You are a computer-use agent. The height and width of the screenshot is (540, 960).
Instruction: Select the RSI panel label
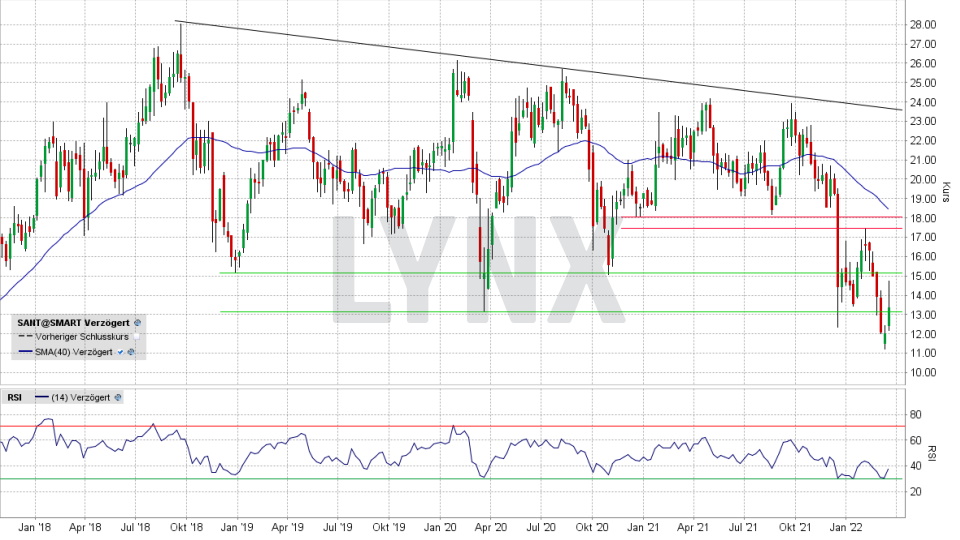pos(14,397)
